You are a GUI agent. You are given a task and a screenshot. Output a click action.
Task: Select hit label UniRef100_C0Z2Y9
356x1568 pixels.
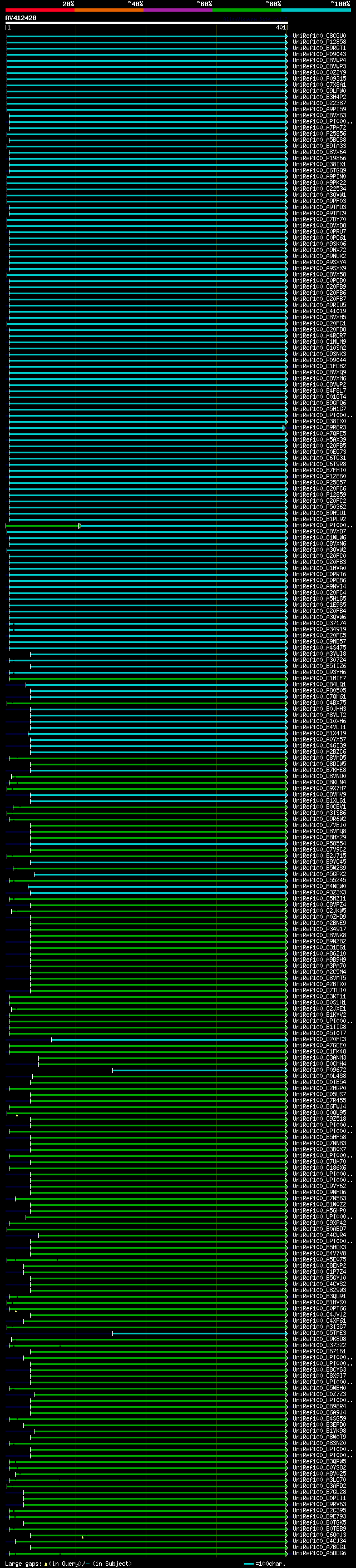[319, 72]
